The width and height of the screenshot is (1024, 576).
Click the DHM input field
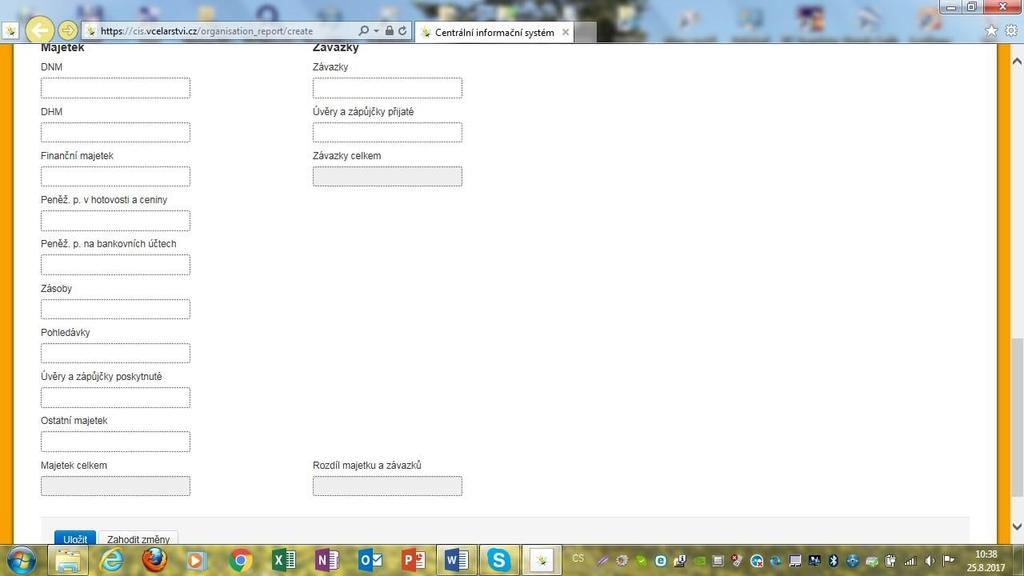point(116,133)
